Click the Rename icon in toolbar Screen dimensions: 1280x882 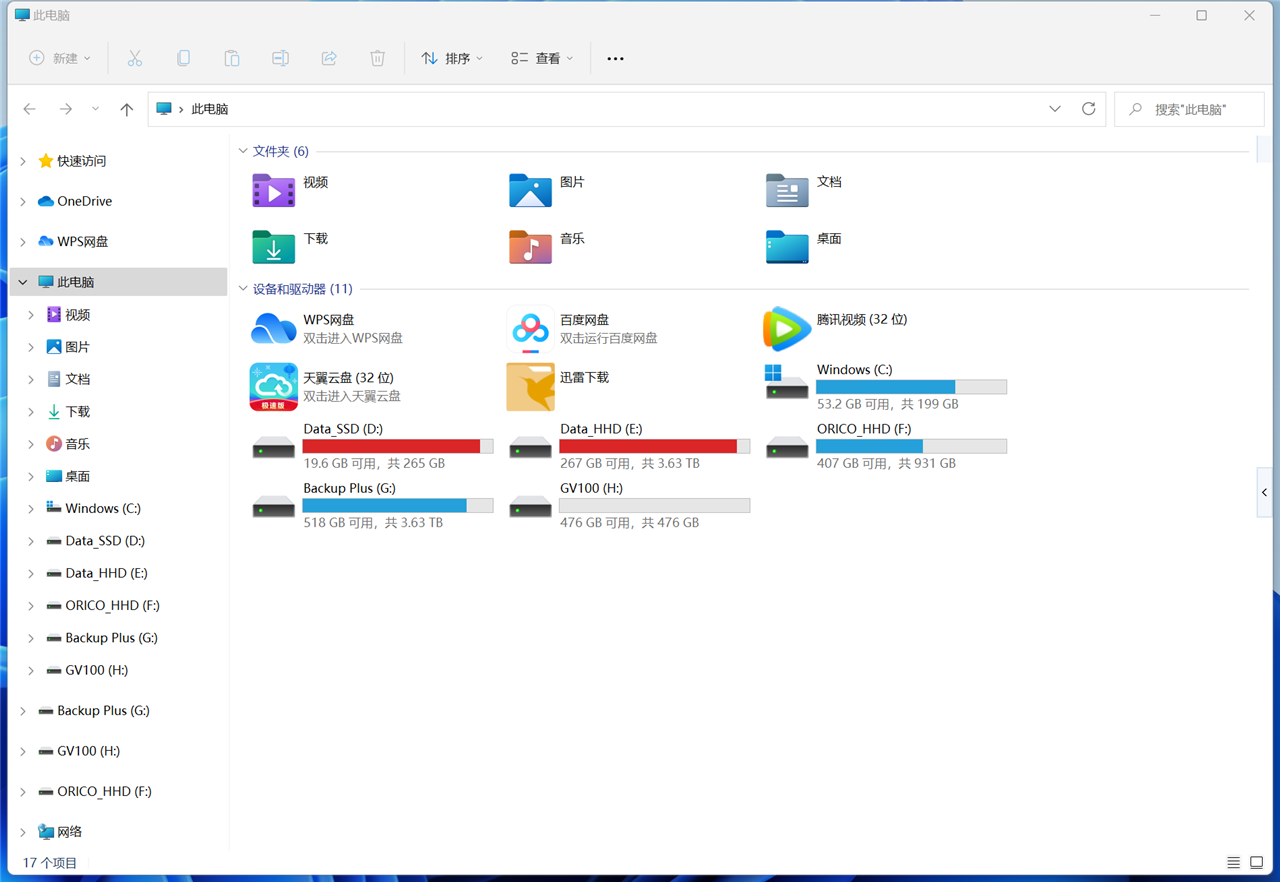tap(280, 58)
